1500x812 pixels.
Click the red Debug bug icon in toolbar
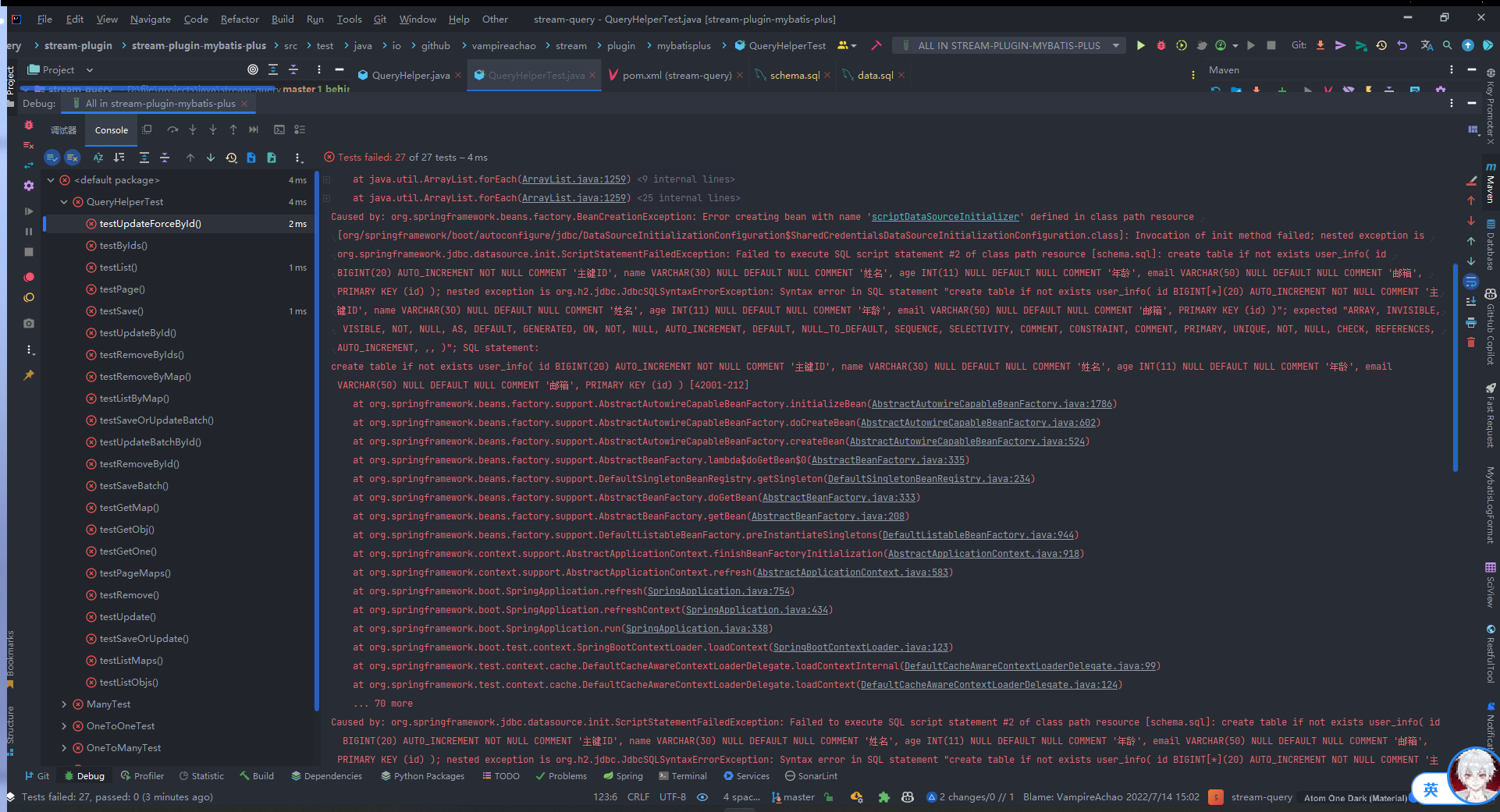1161,46
